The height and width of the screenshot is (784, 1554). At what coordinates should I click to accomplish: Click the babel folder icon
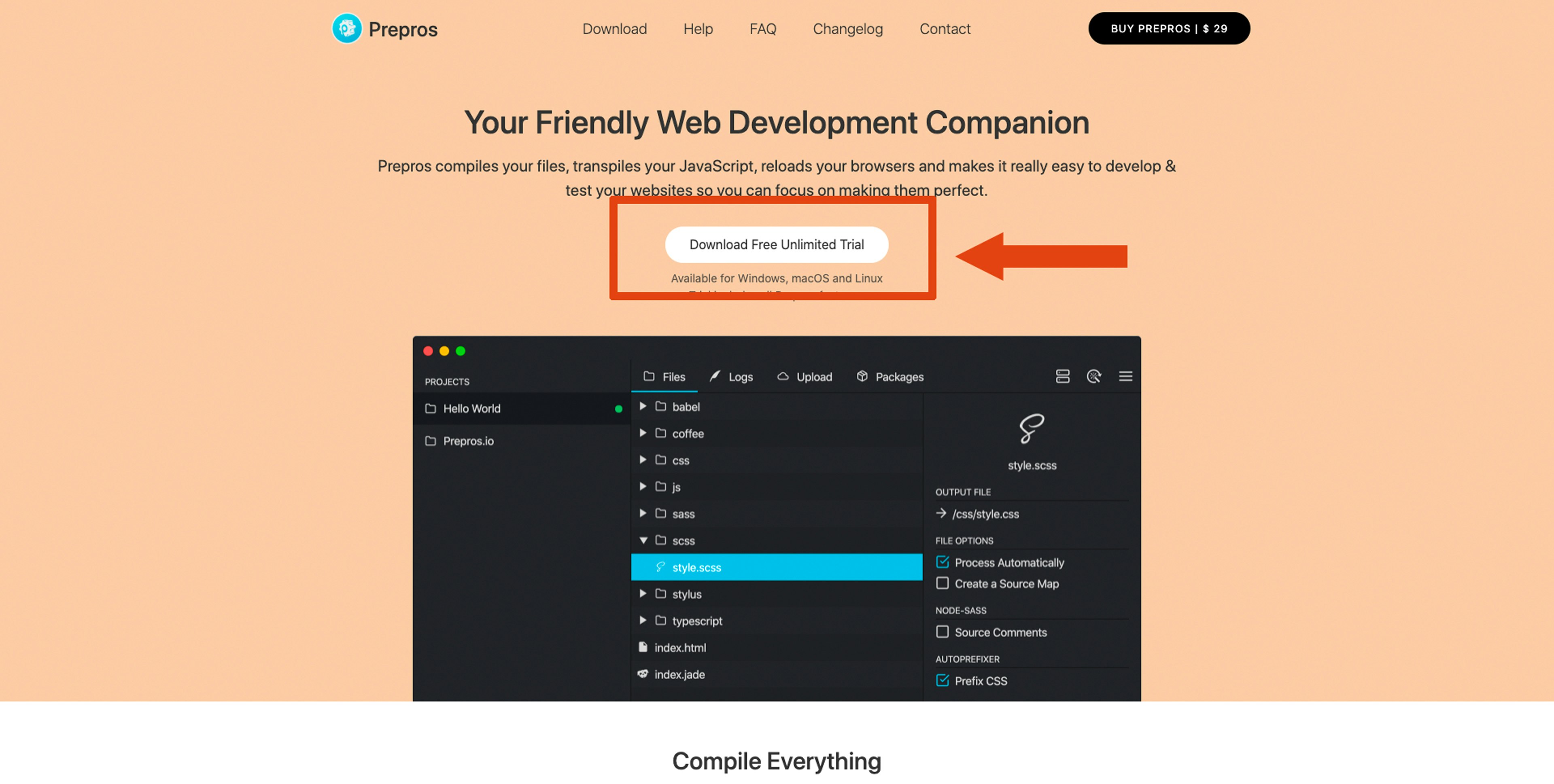[660, 406]
